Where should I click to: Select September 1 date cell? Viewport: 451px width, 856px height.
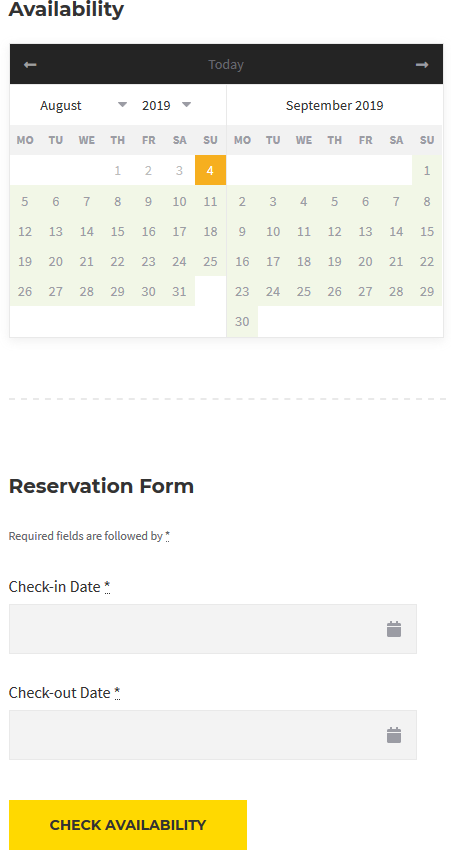pyautogui.click(x=427, y=170)
